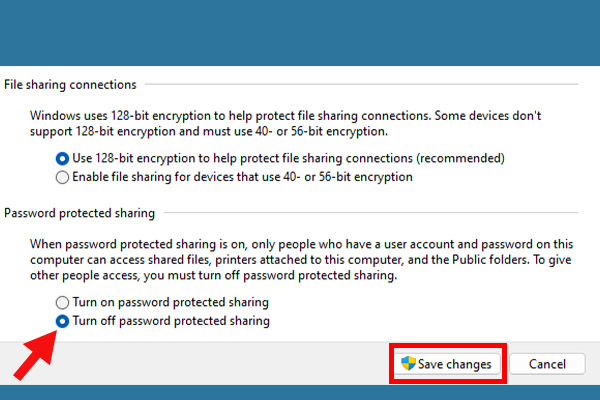Viewport: 600px width, 400px height.
Task: Click the divider line beside File sharing connections
Action: point(362,84)
